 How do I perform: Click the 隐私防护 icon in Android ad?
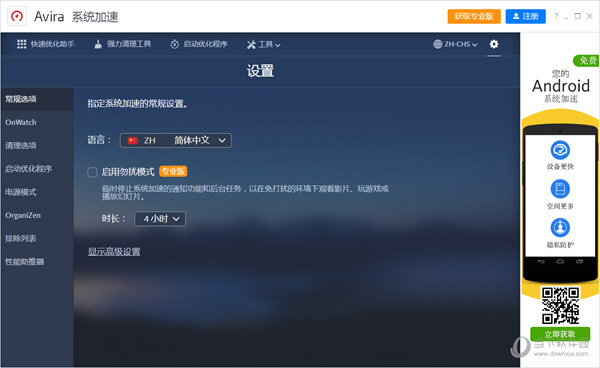(560, 228)
